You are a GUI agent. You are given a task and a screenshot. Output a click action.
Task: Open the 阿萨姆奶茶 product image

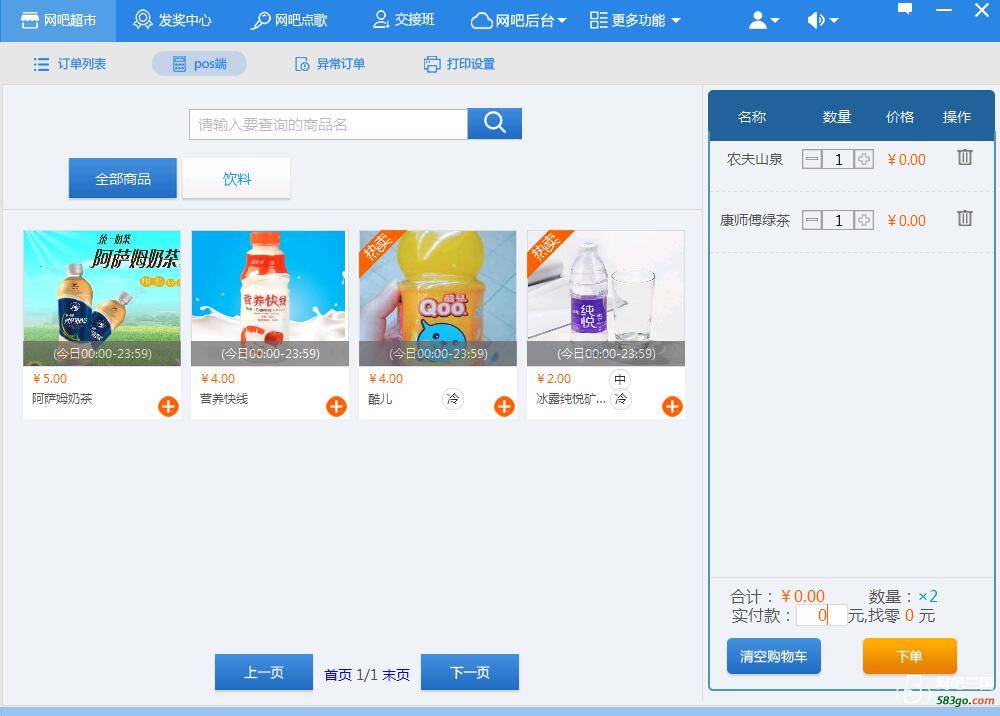[x=102, y=298]
